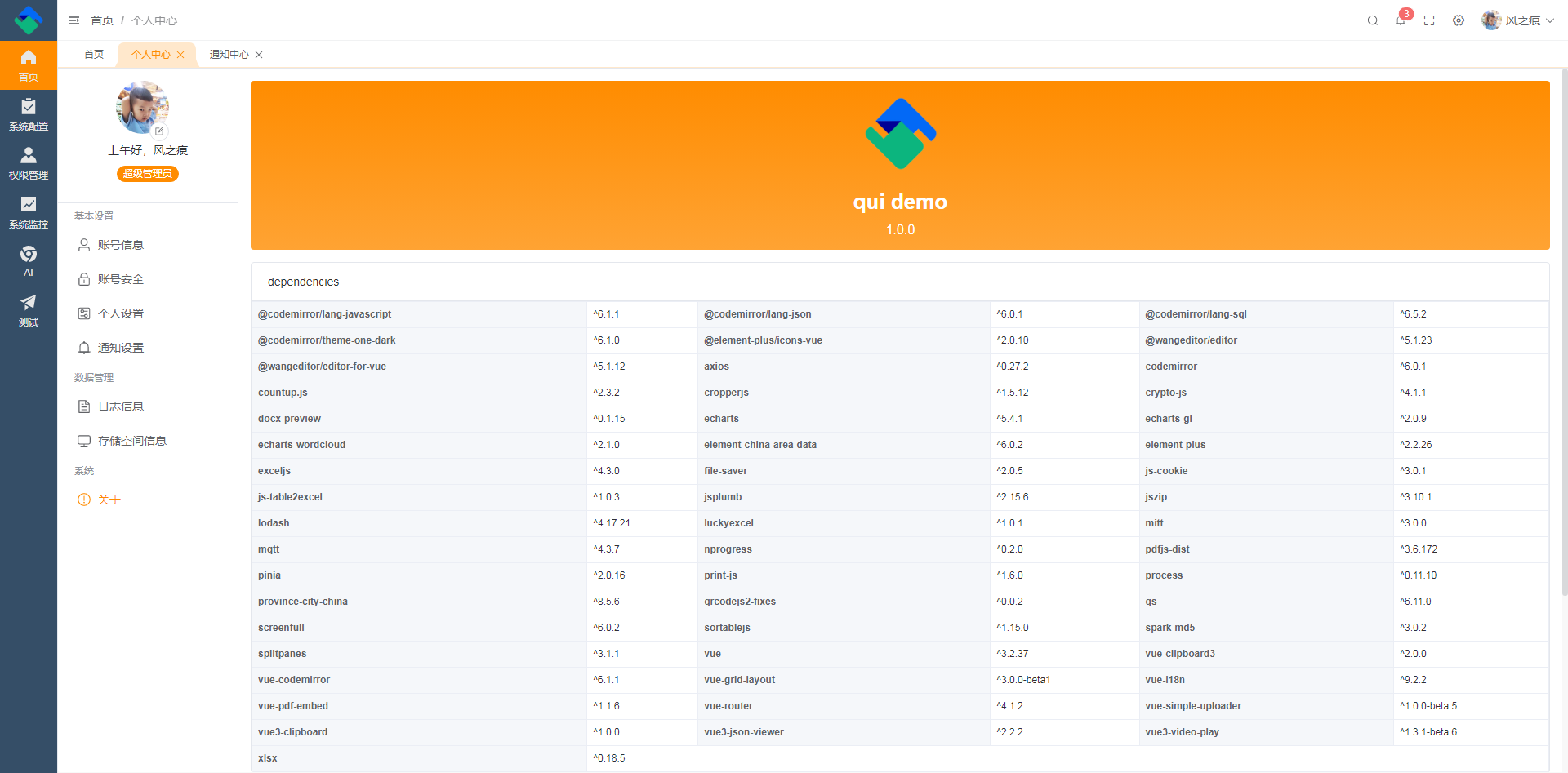Click the xlsx dependency cell
The width and height of the screenshot is (1568, 773).
point(419,758)
